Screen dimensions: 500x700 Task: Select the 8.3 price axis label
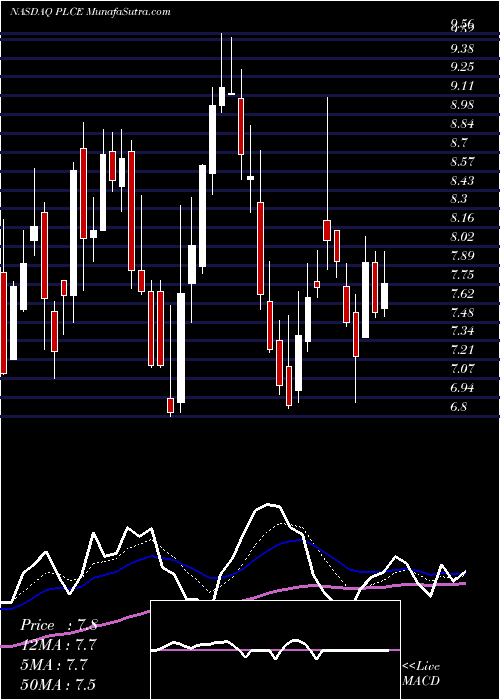coord(459,199)
